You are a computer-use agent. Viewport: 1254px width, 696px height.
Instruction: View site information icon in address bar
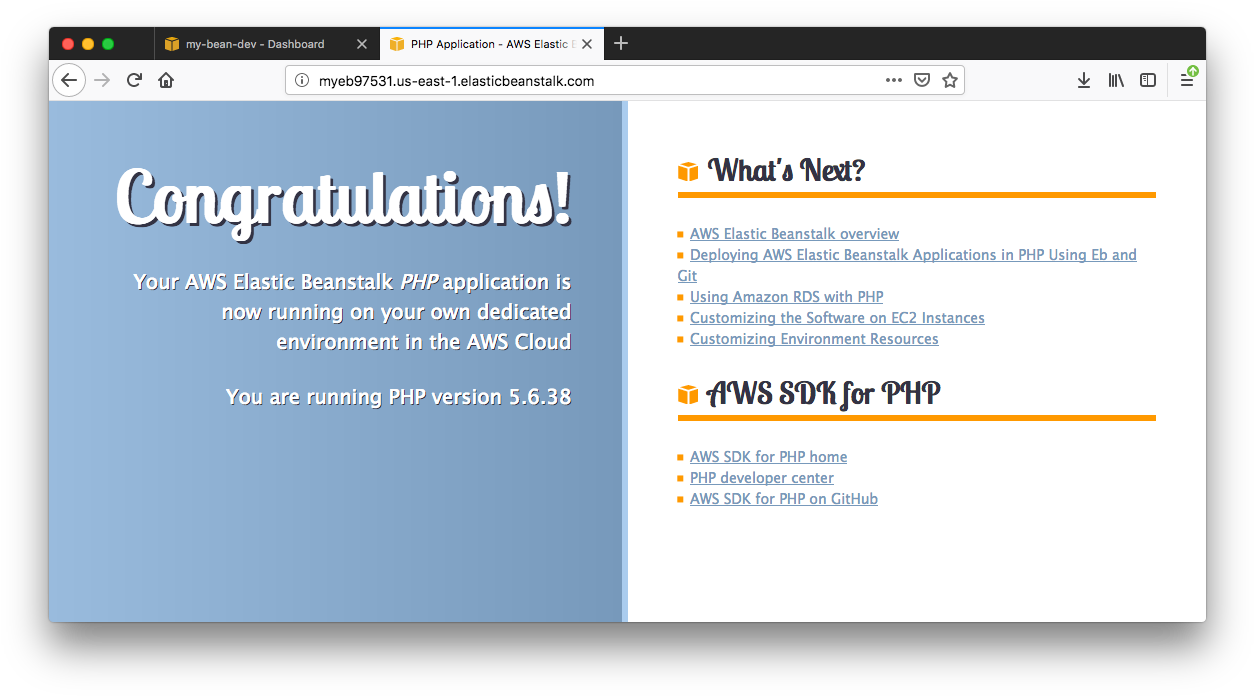302,81
